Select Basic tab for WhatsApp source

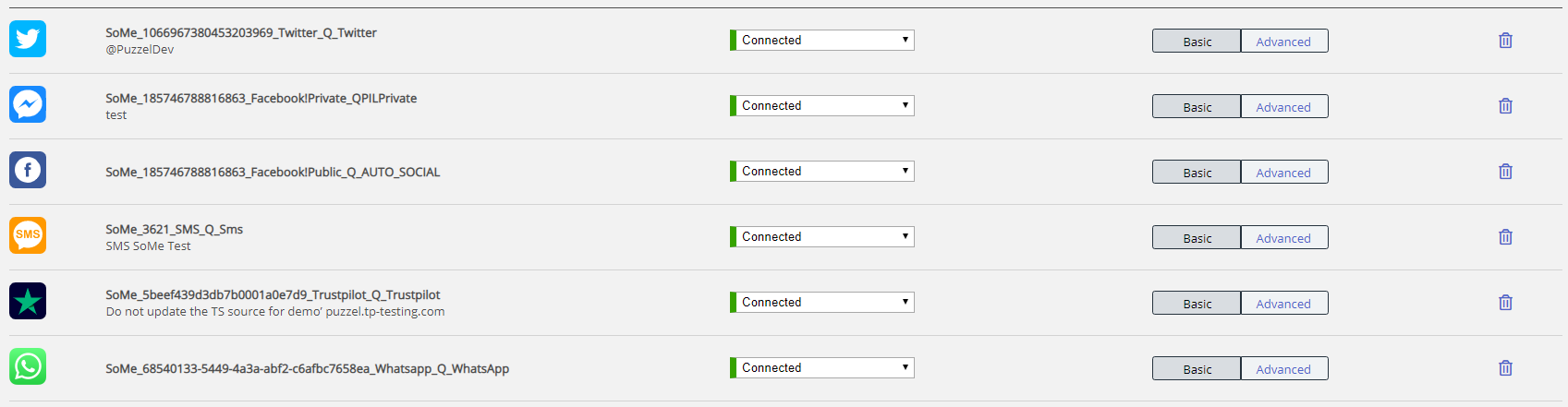1197,369
